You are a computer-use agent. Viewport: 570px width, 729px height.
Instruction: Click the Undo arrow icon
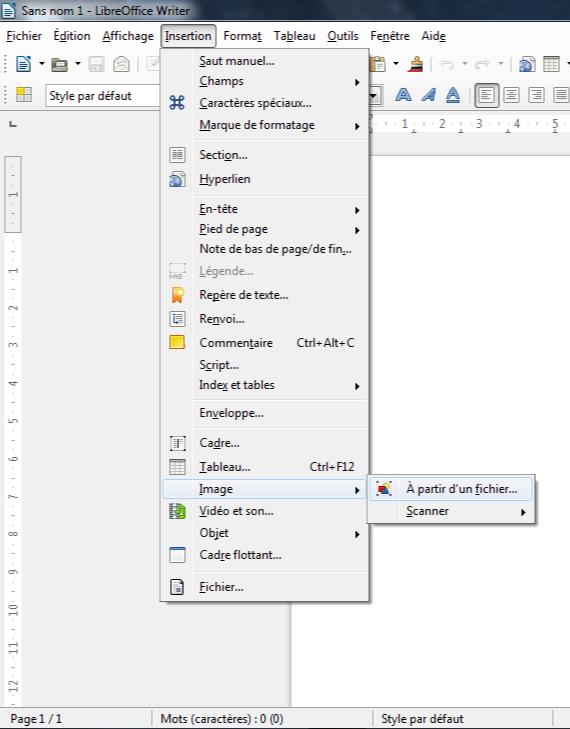tap(446, 64)
